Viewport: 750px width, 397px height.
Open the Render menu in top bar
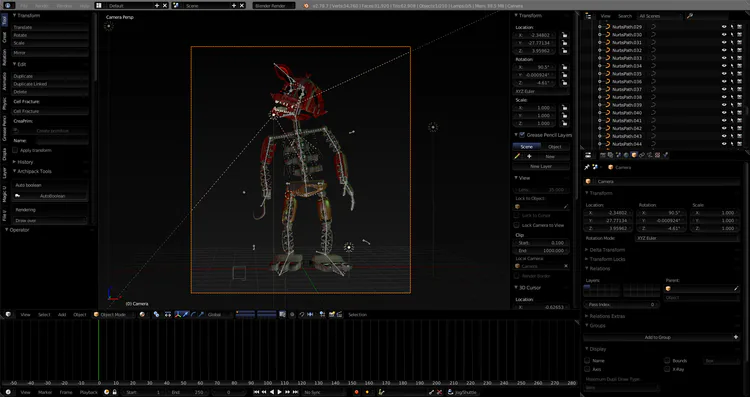pos(42,6)
